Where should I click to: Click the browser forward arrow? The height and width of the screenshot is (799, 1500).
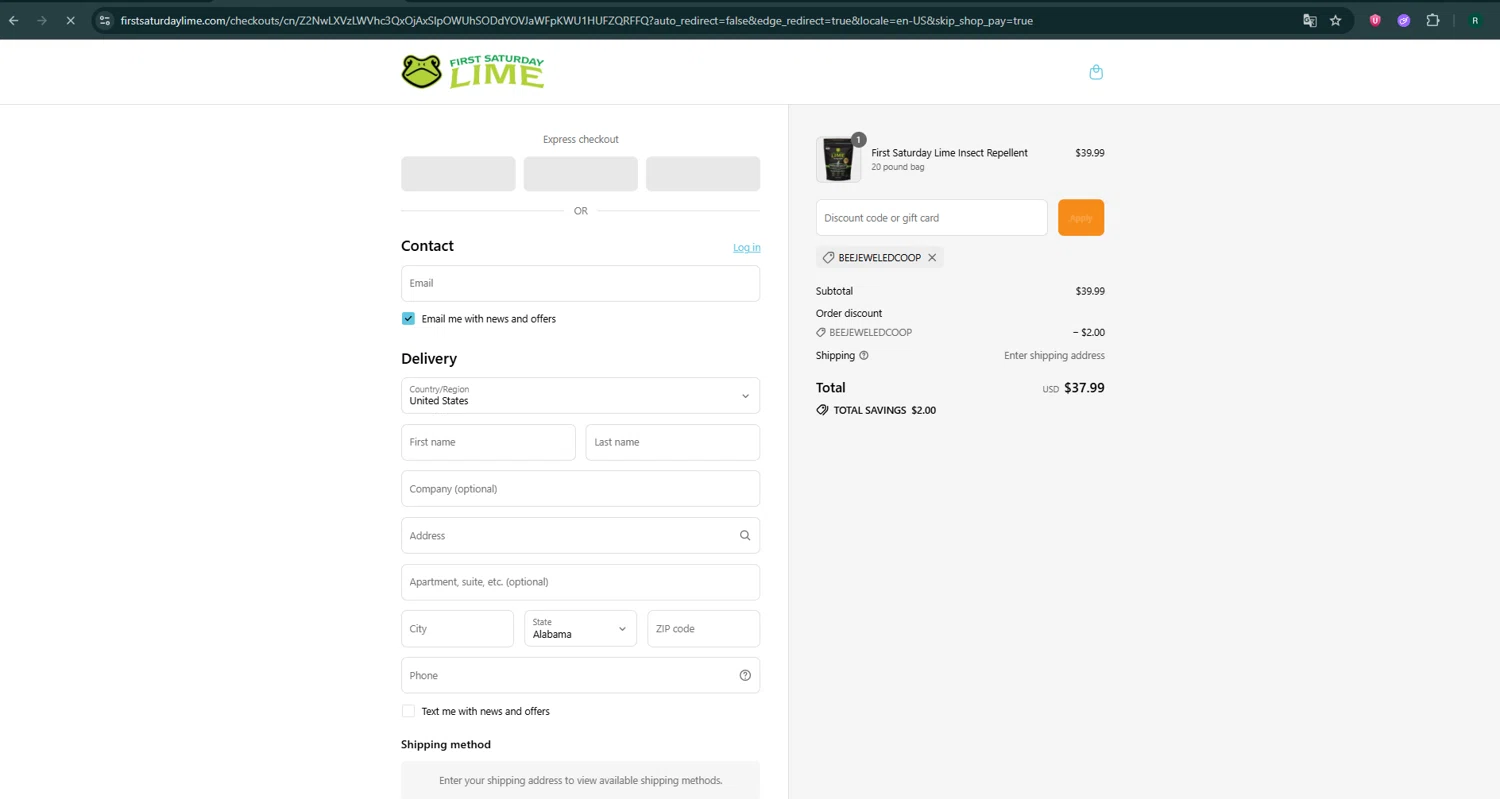(42, 20)
